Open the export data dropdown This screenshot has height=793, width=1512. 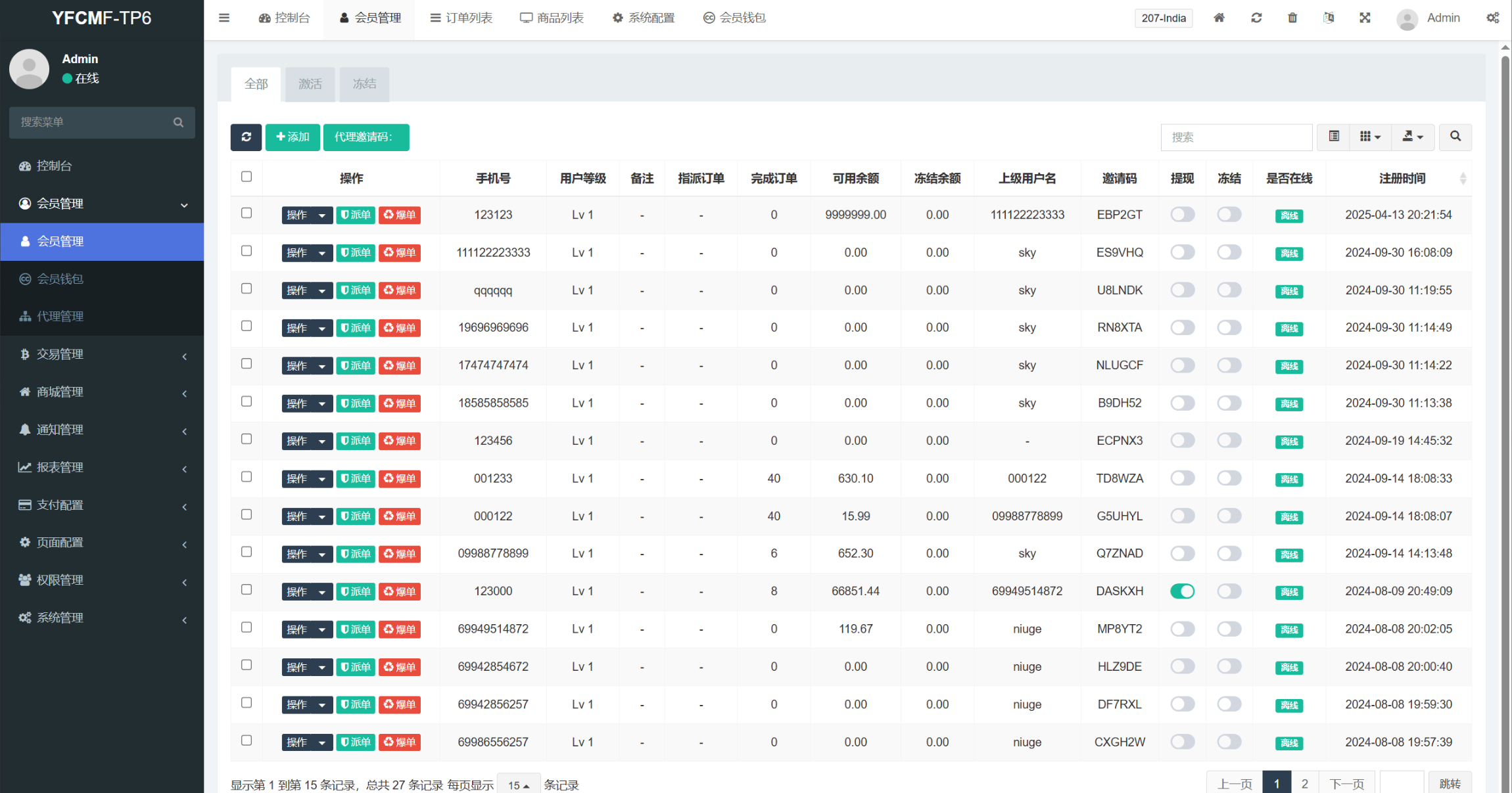pyautogui.click(x=1413, y=137)
